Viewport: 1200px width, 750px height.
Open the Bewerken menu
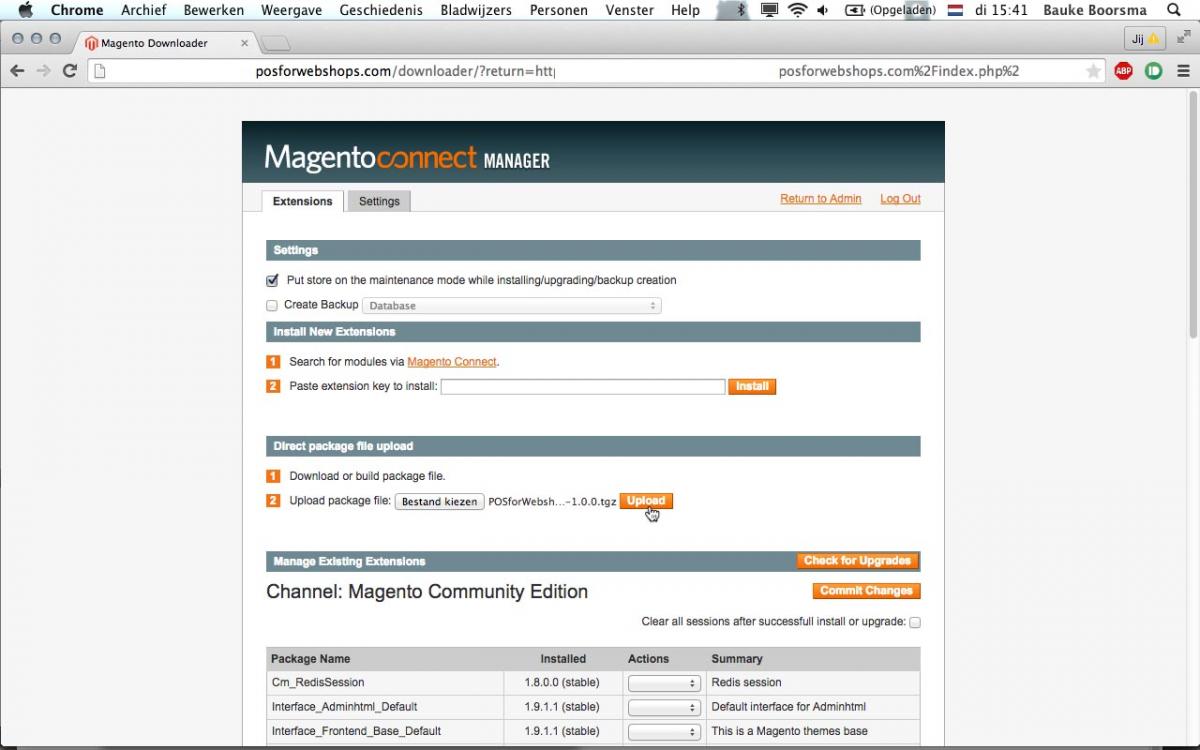(x=214, y=10)
